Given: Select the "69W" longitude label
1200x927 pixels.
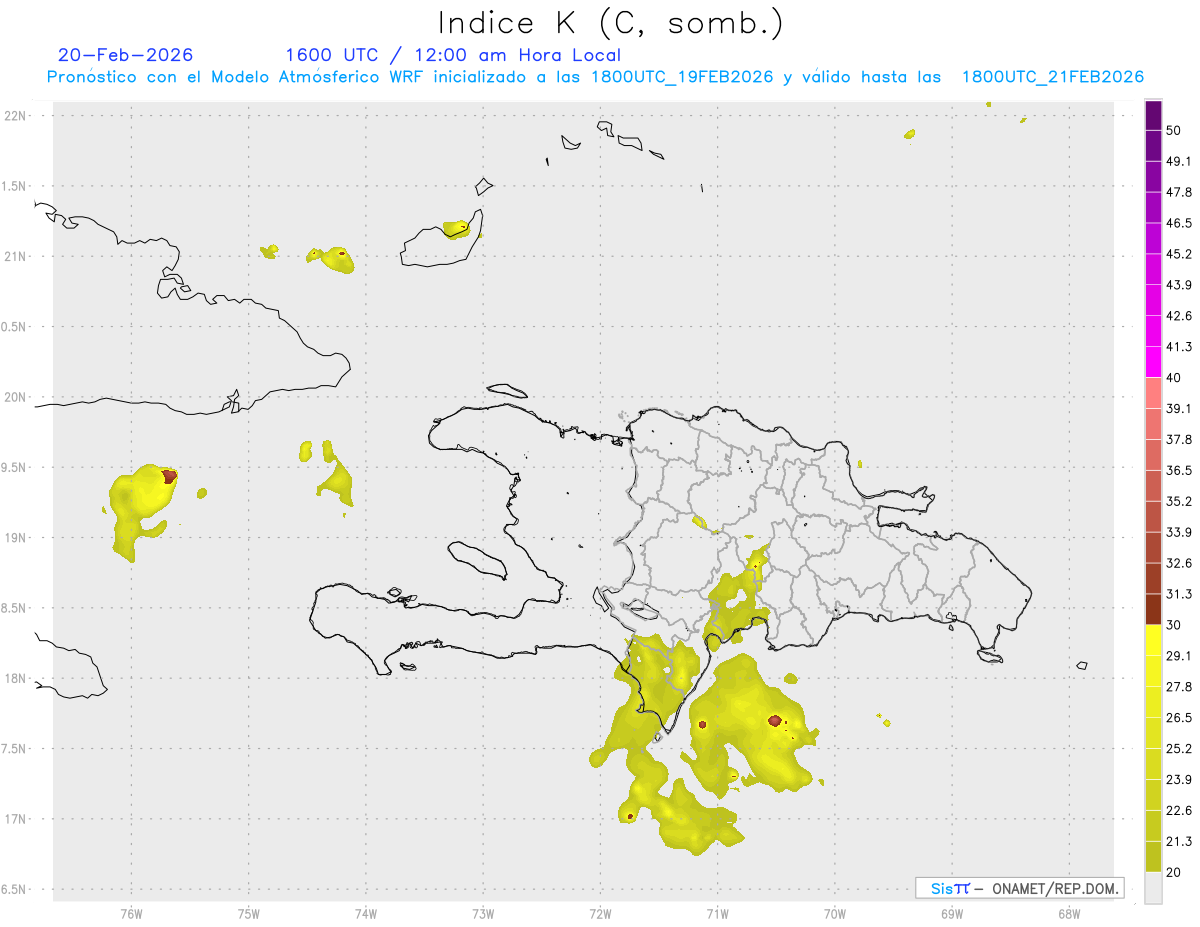Looking at the screenshot, I should (x=951, y=913).
